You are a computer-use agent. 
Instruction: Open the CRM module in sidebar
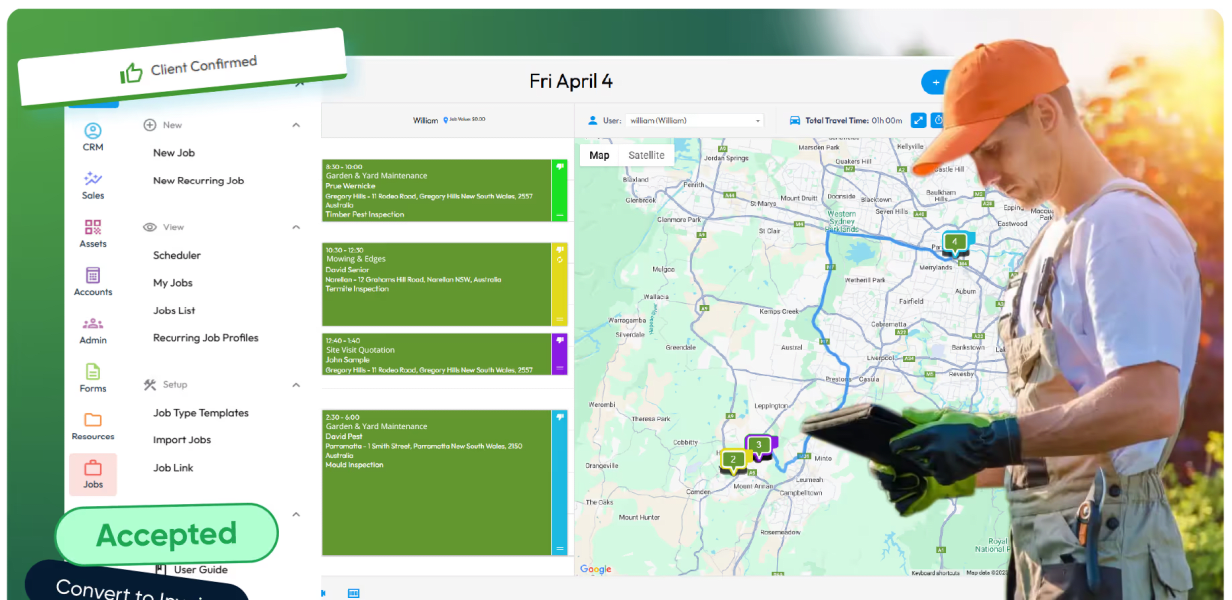(93, 137)
